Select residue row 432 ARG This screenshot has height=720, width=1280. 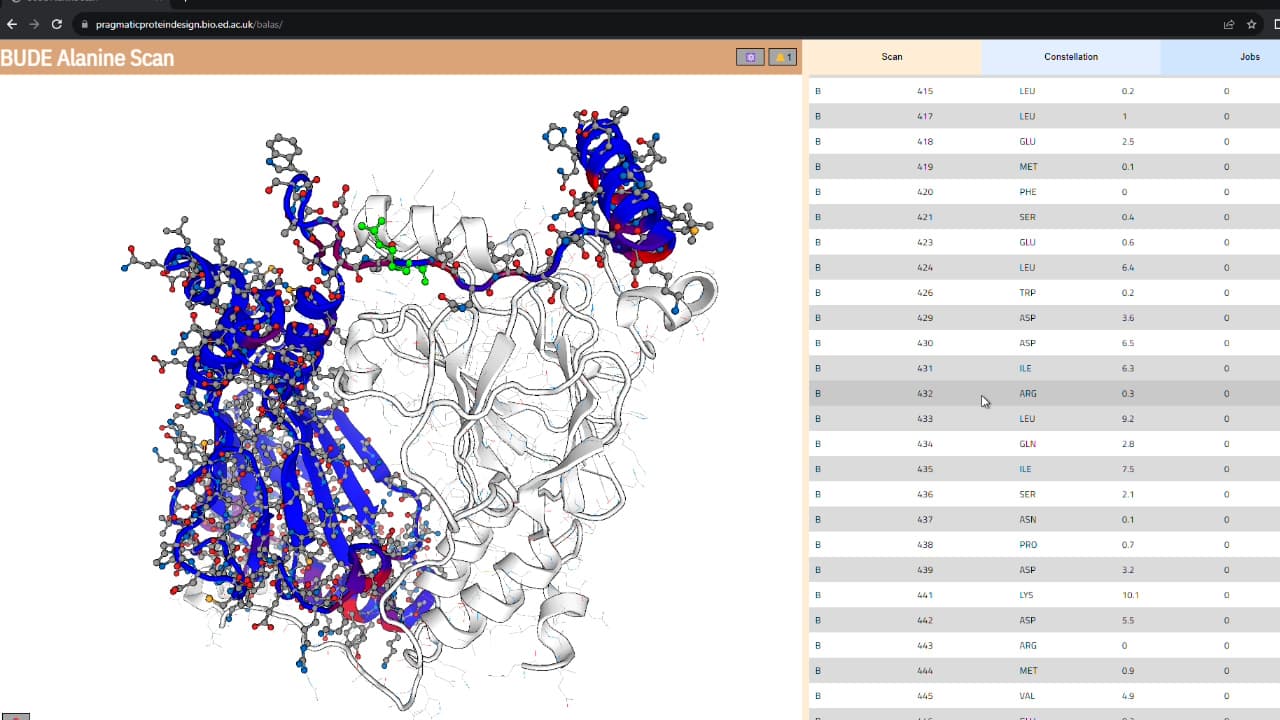point(1044,393)
